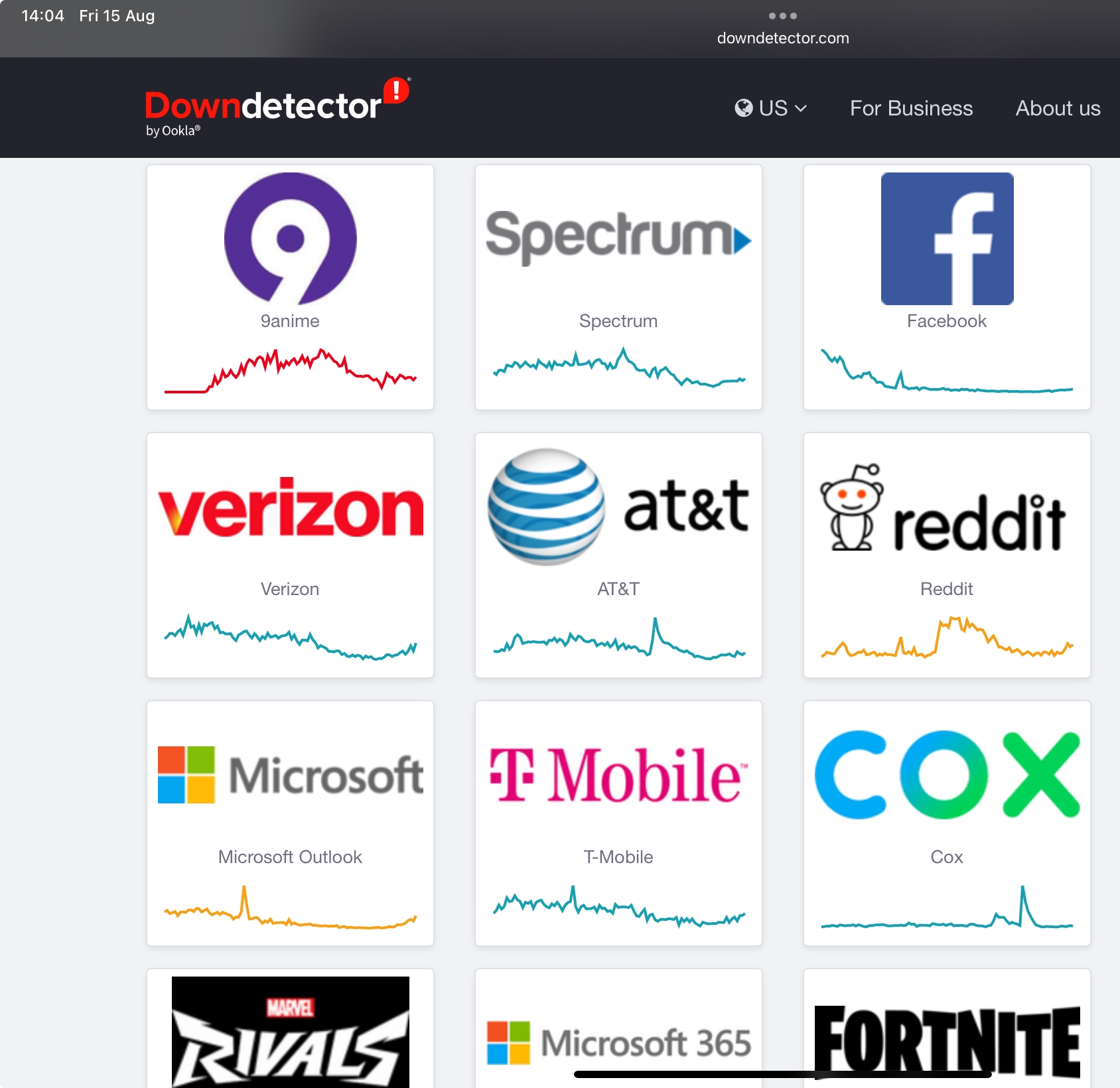Open the Facebook text label

[x=947, y=321]
